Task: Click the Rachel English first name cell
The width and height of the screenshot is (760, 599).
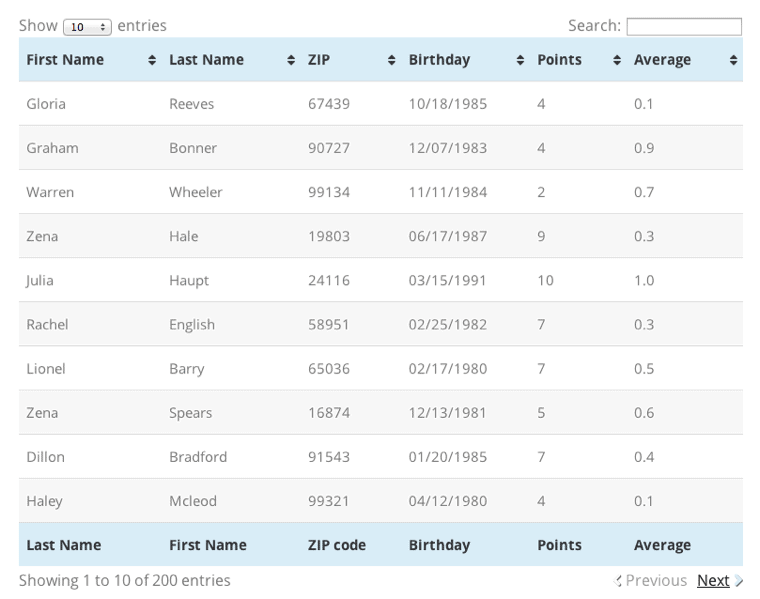Action: point(48,325)
